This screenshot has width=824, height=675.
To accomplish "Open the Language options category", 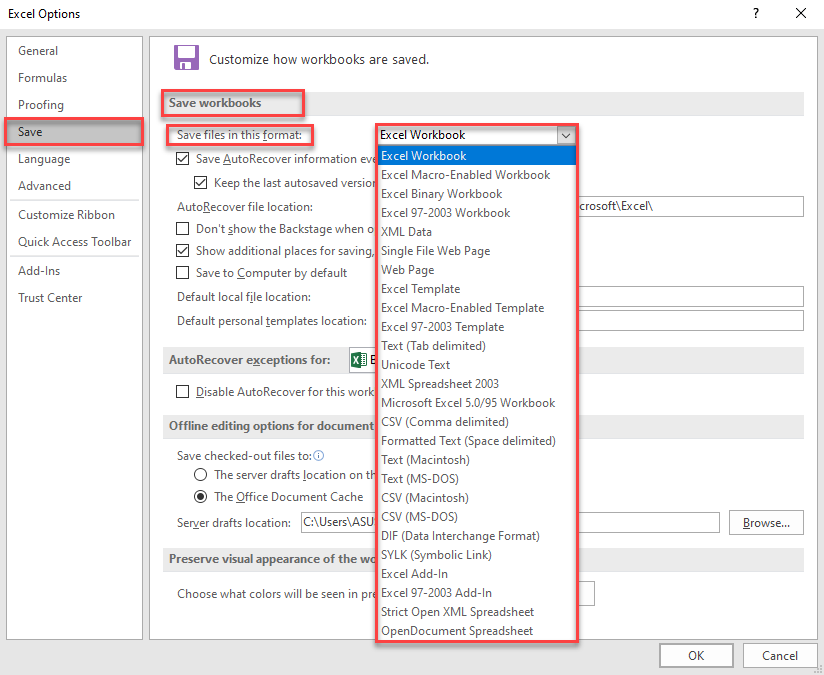I will coord(74,159).
